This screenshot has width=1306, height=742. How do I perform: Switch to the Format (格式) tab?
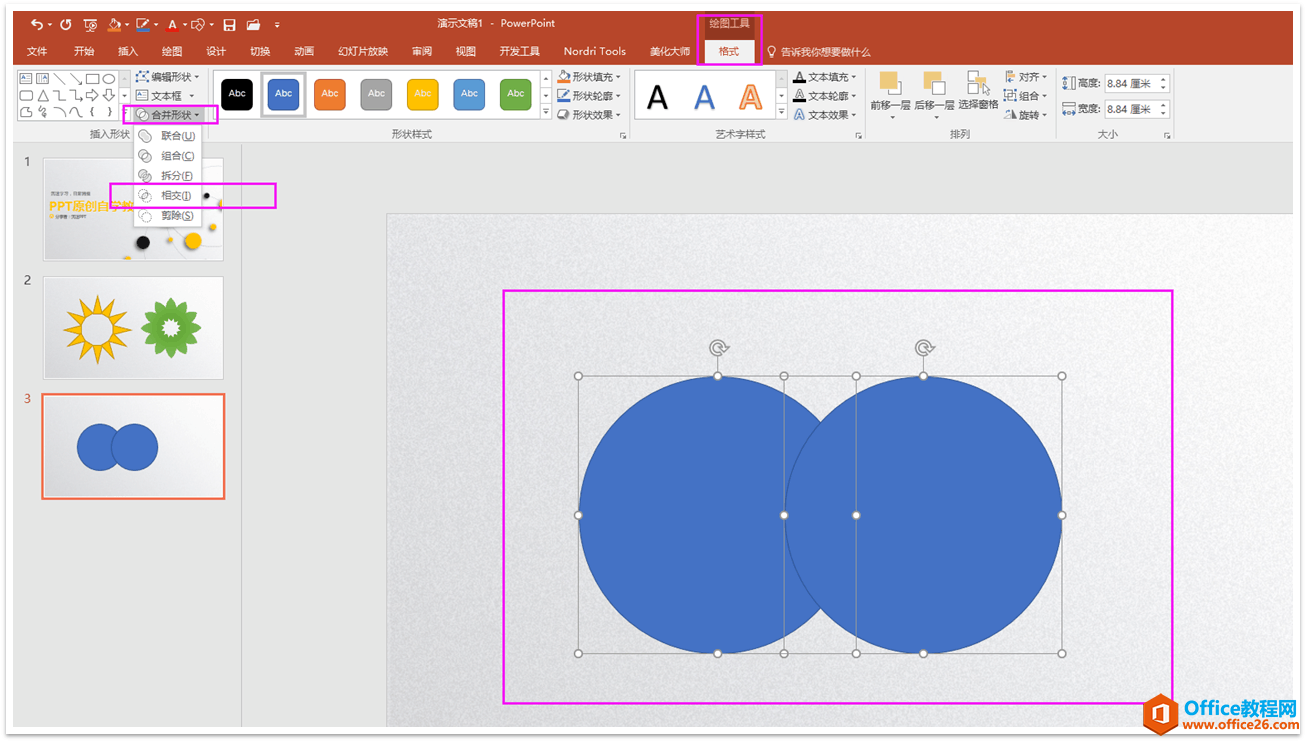tap(729, 52)
